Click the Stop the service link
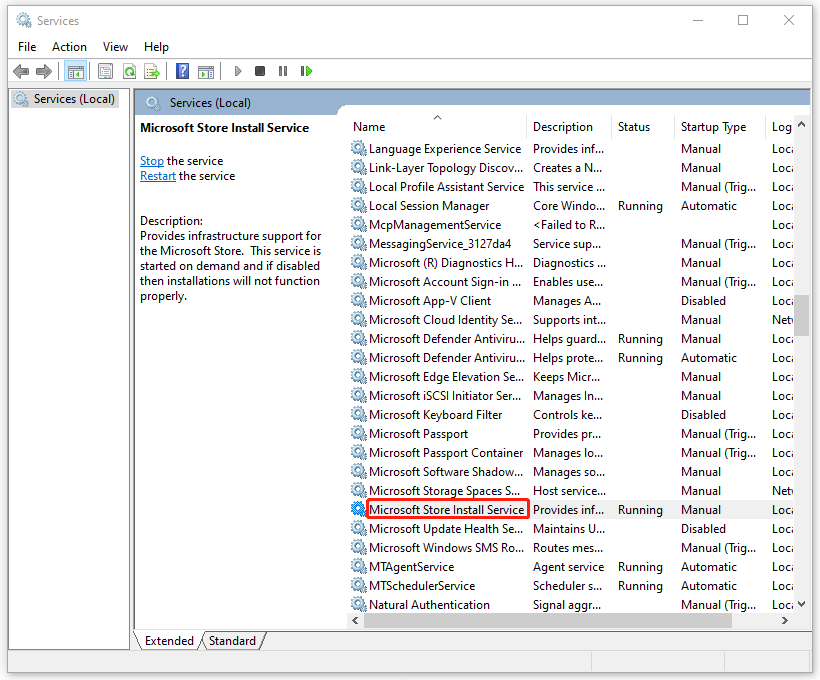 click(x=151, y=160)
